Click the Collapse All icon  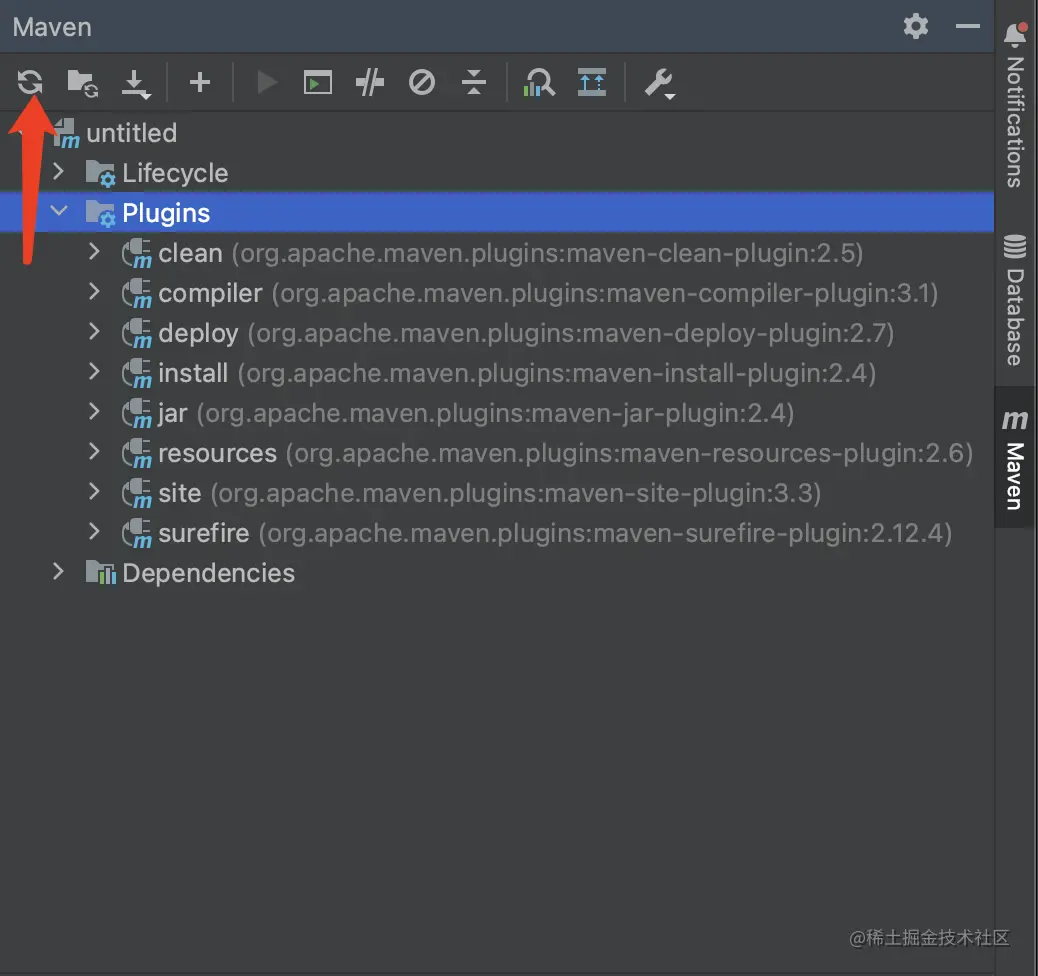[x=473, y=83]
